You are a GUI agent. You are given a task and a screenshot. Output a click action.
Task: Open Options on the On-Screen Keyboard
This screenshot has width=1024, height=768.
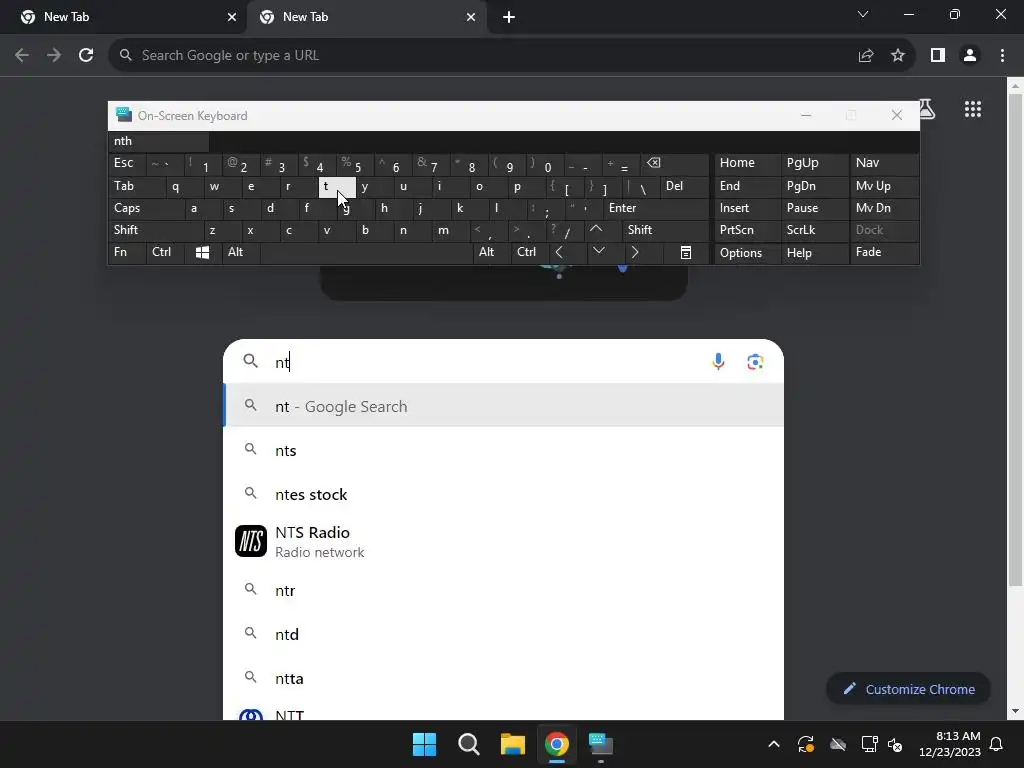click(x=747, y=253)
